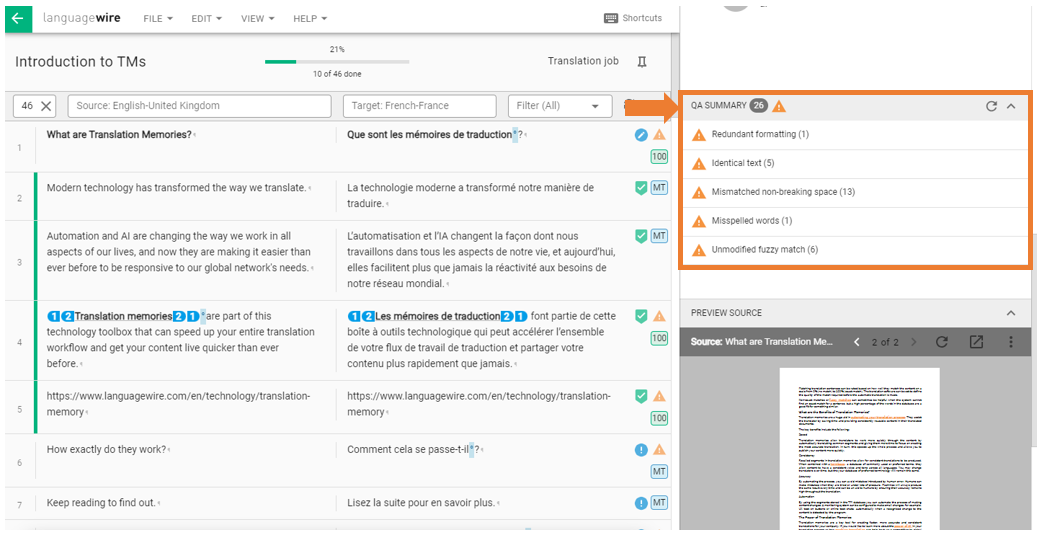This screenshot has width=1047, height=546.
Task: Select Unmodified fuzzy match (6) issue
Action: click(855, 250)
